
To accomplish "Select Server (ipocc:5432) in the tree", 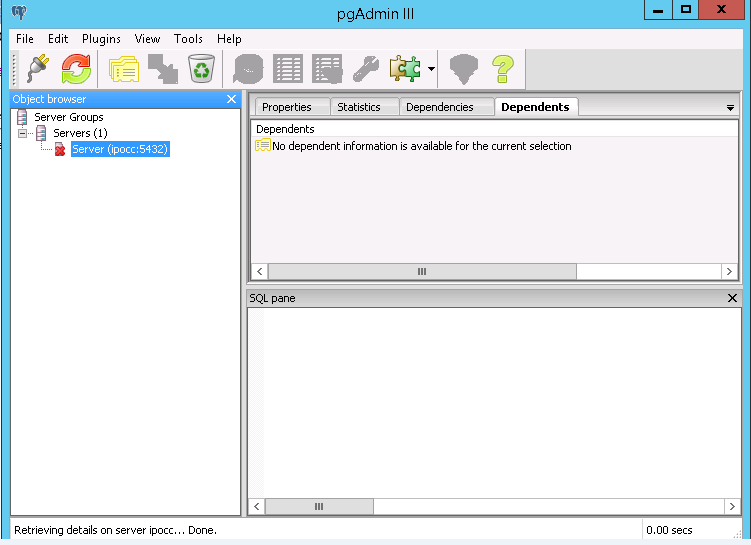I will 120,149.
